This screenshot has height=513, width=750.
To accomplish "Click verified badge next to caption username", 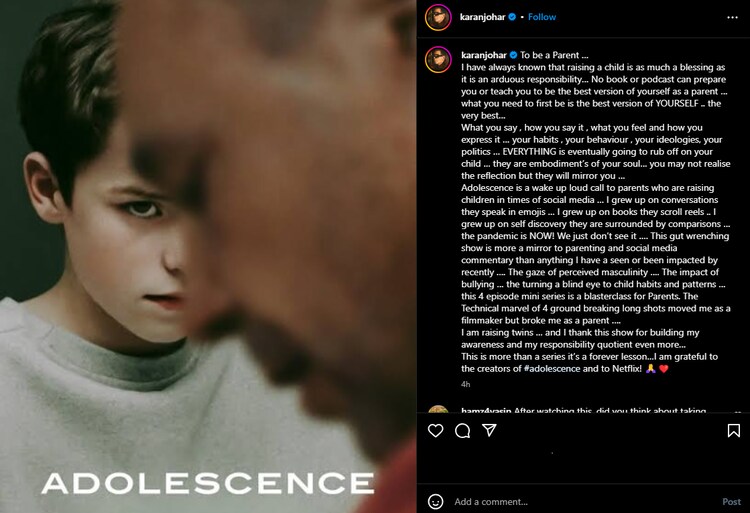I will coord(513,55).
